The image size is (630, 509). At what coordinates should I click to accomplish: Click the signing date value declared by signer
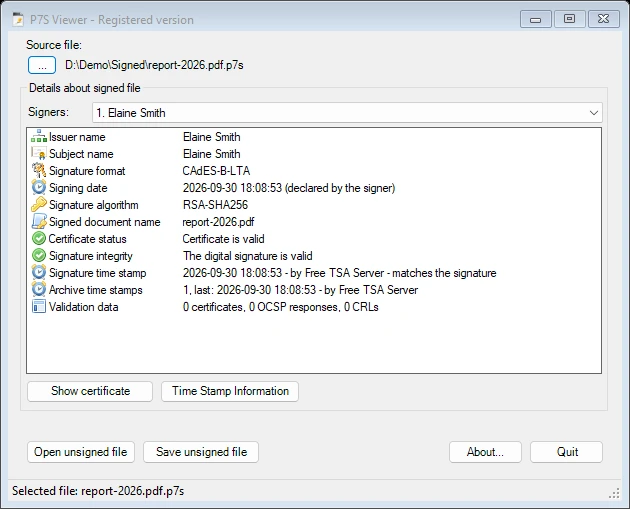pos(289,188)
